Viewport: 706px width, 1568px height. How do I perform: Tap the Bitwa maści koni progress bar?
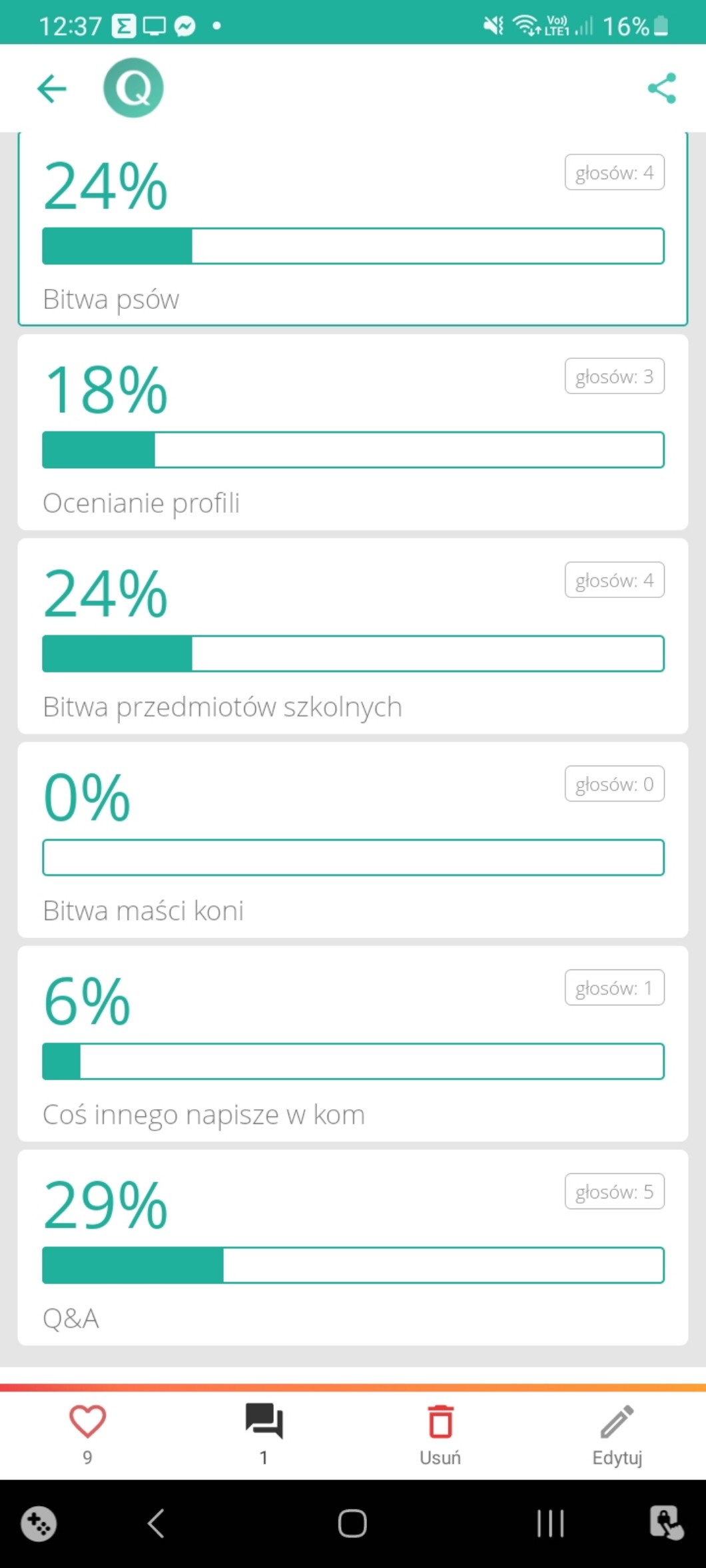(353, 858)
